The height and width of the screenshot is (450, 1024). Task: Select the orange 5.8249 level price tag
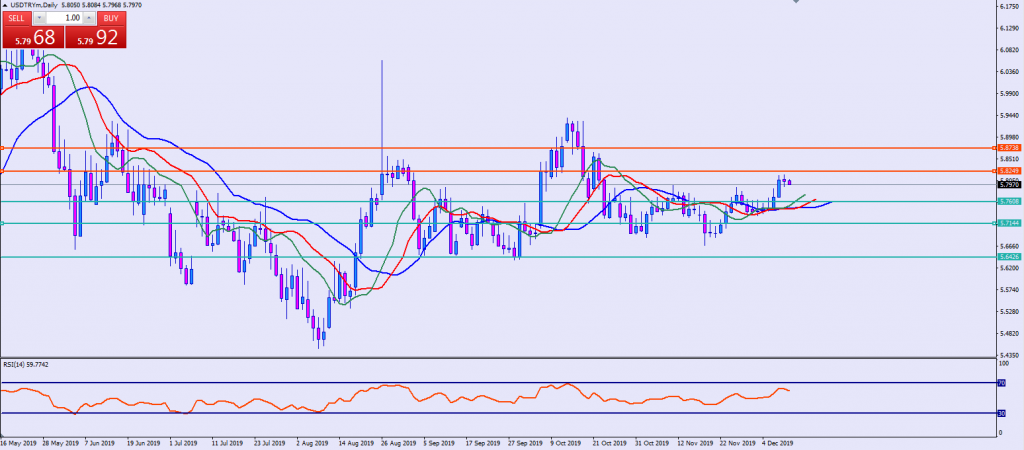tap(1008, 172)
